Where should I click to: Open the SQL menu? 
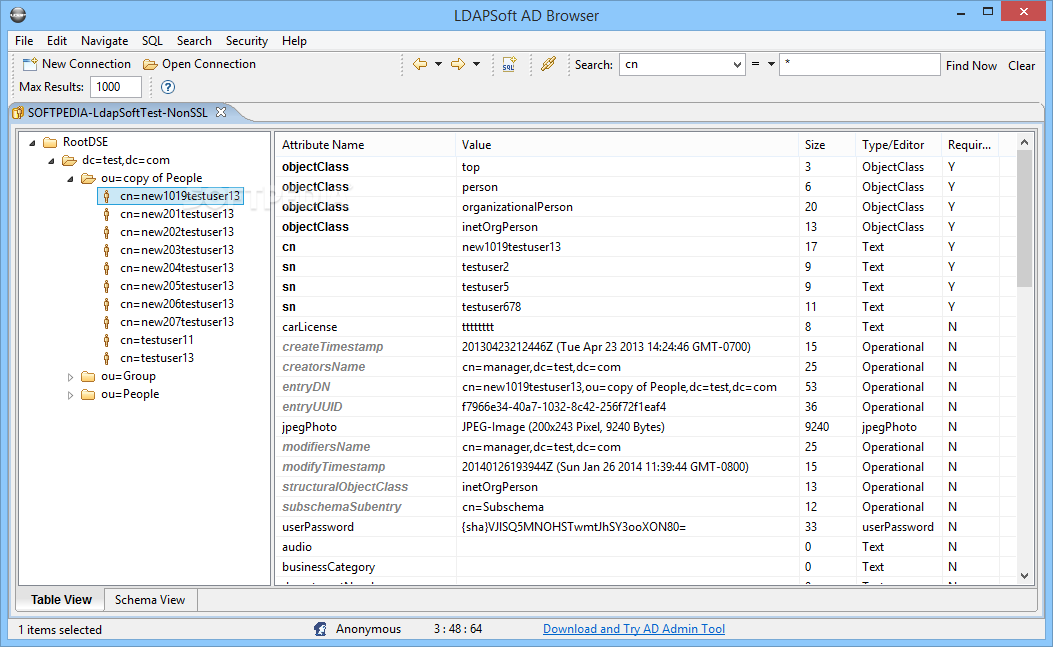pos(152,41)
